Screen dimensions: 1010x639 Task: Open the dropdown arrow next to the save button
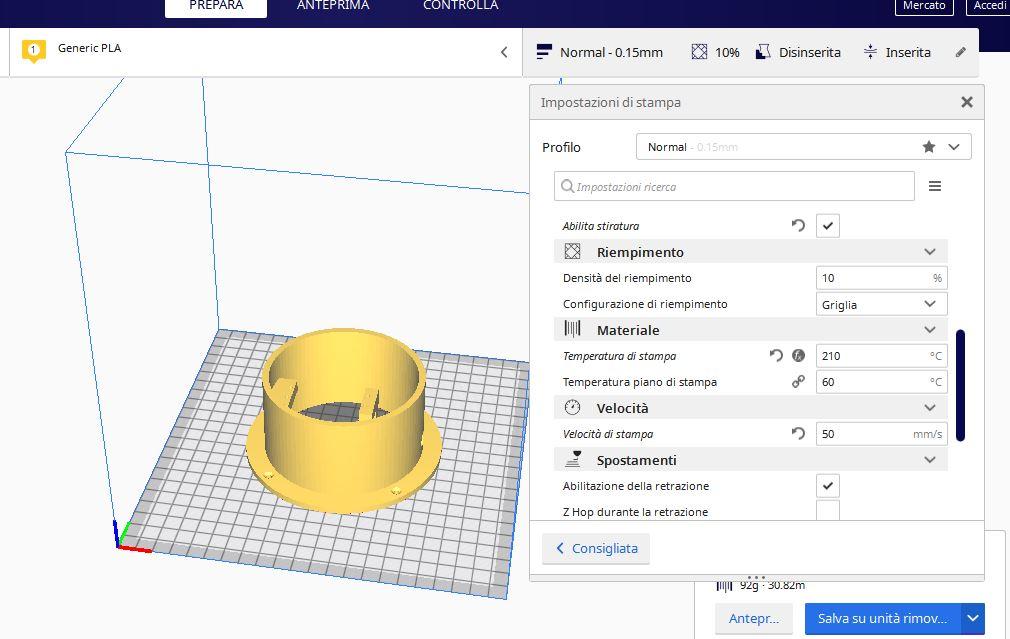point(972,618)
